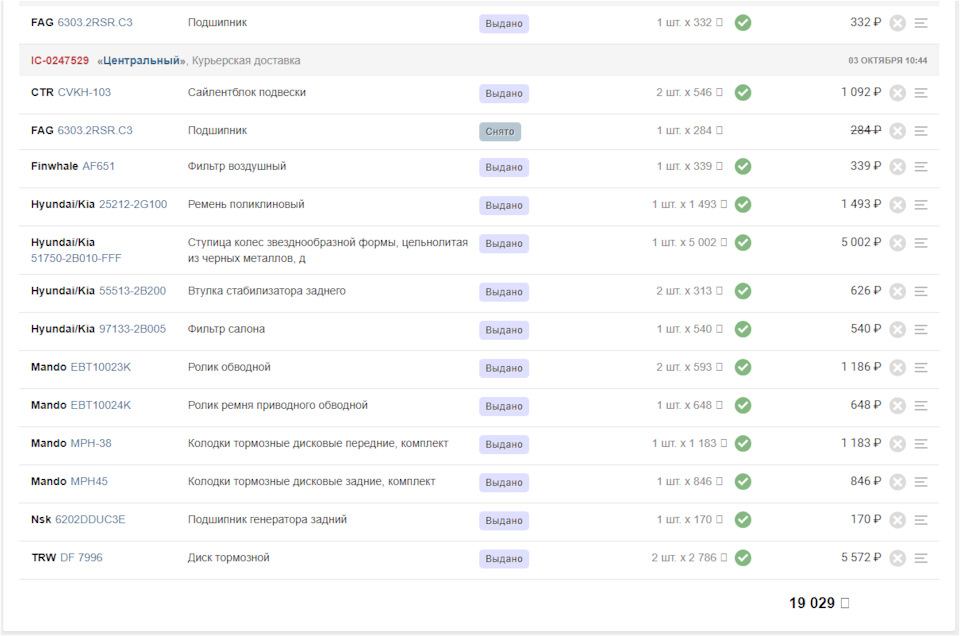The height and width of the screenshot is (636, 960).
Task: Open part number 51750-2B010-FFF
Action: pyautogui.click(x=76, y=258)
